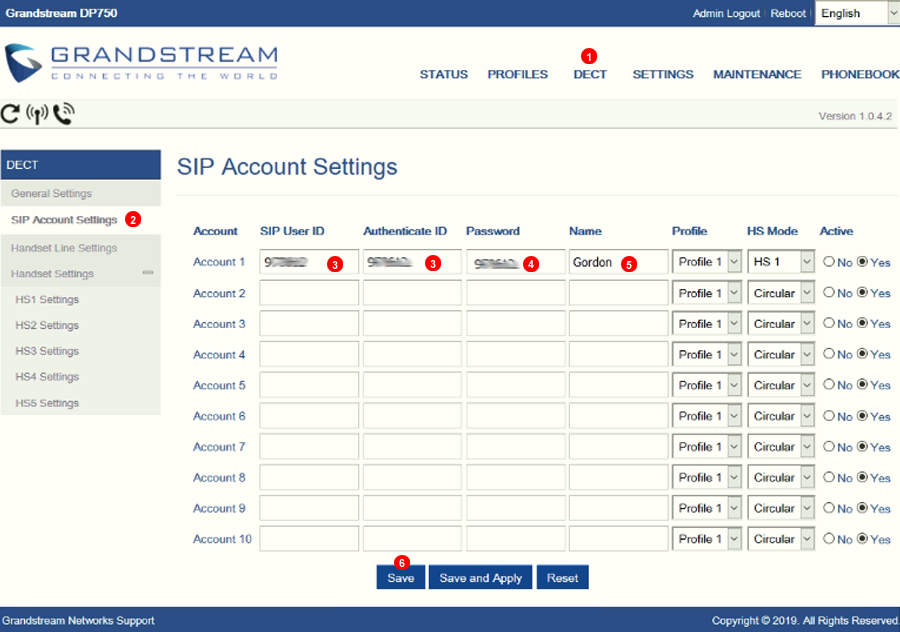Image resolution: width=900 pixels, height=632 pixels.
Task: Click the Account 3 Password field
Action: (x=515, y=324)
